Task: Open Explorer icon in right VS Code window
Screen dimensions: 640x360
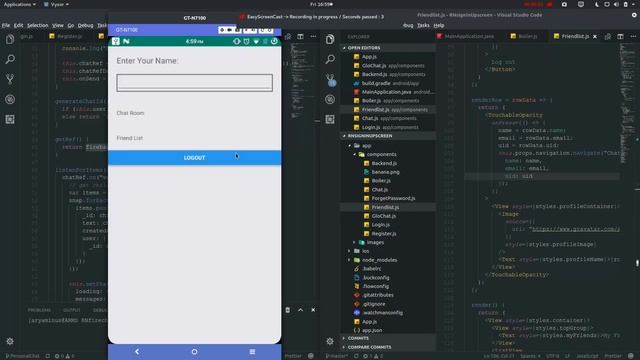Action: (x=330, y=39)
